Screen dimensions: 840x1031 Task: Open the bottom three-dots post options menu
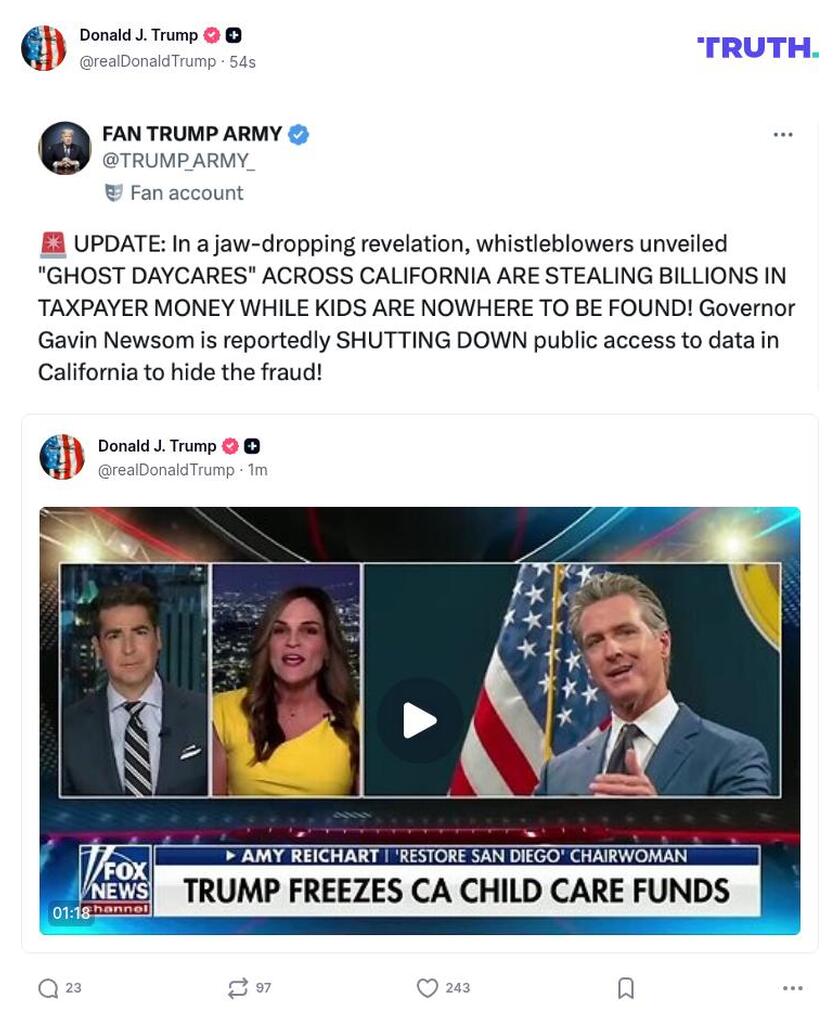point(793,988)
